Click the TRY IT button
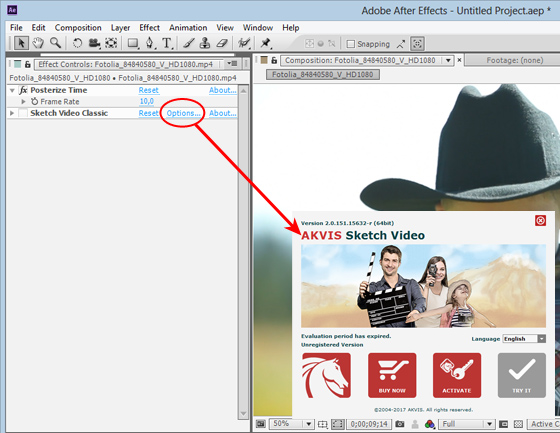 tap(522, 375)
